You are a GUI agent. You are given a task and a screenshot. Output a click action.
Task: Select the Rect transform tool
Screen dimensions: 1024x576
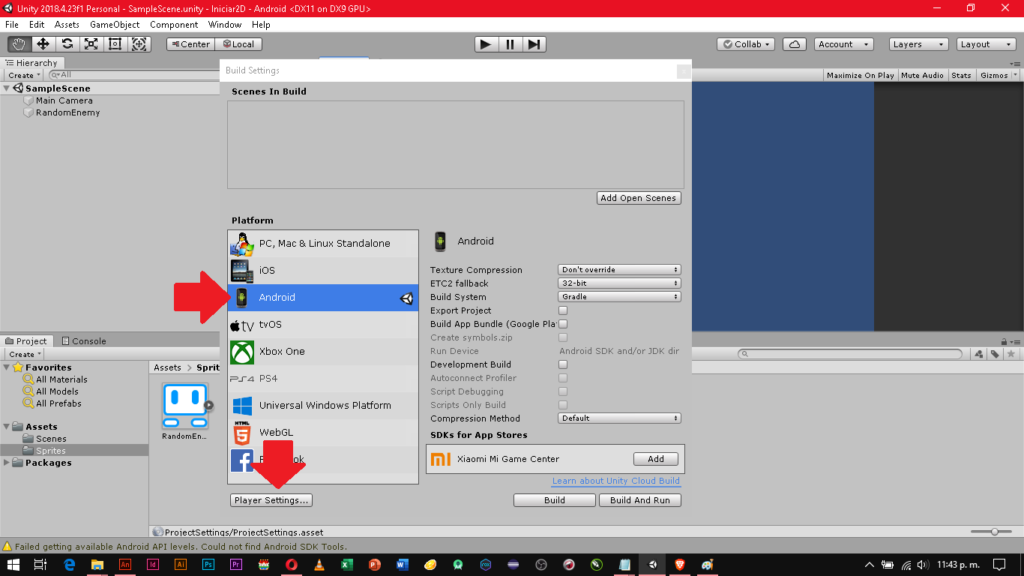tap(115, 44)
